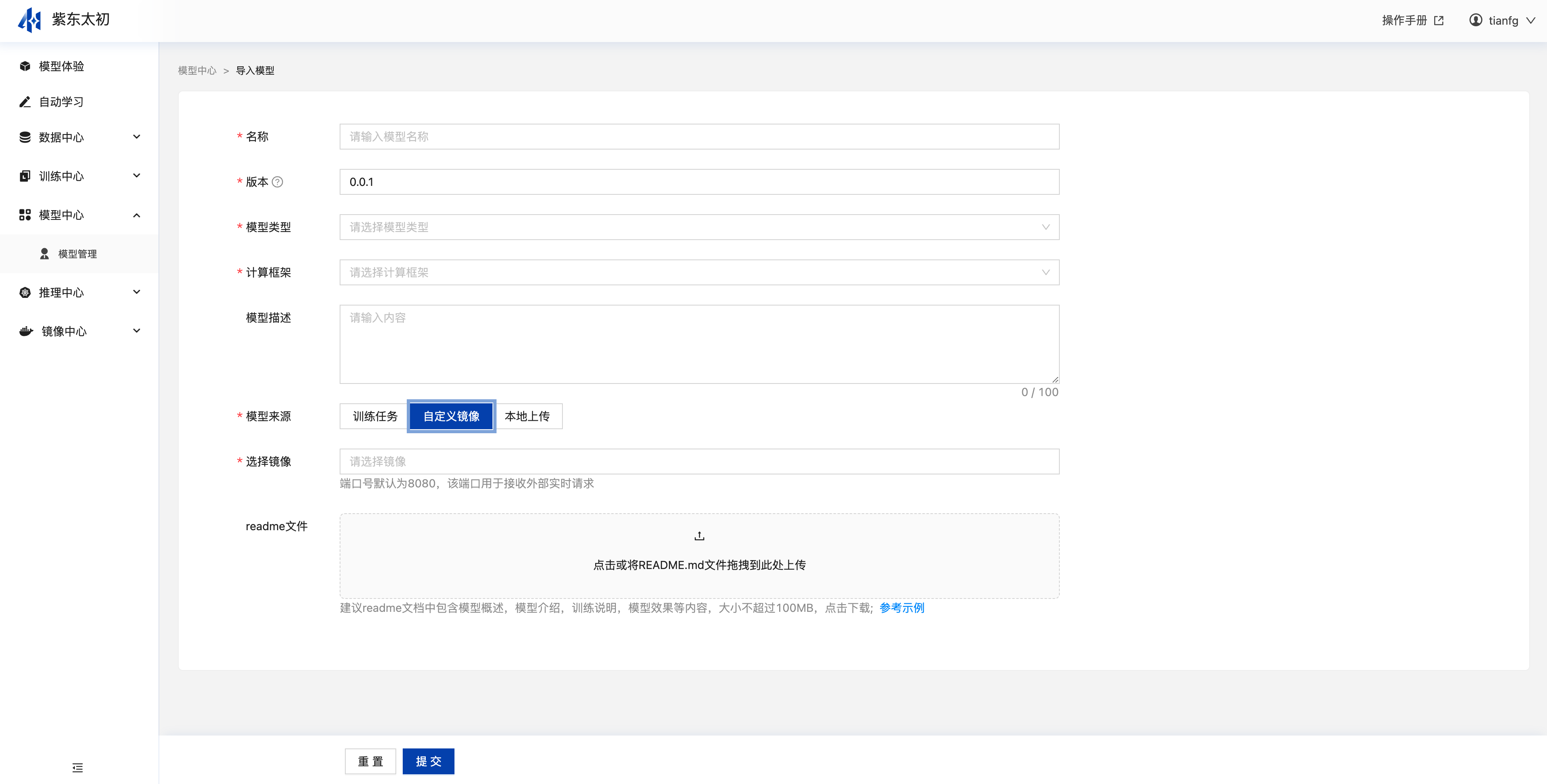The width and height of the screenshot is (1547, 784).
Task: Click the 镜像中心 label in sidebar
Action: (x=64, y=331)
